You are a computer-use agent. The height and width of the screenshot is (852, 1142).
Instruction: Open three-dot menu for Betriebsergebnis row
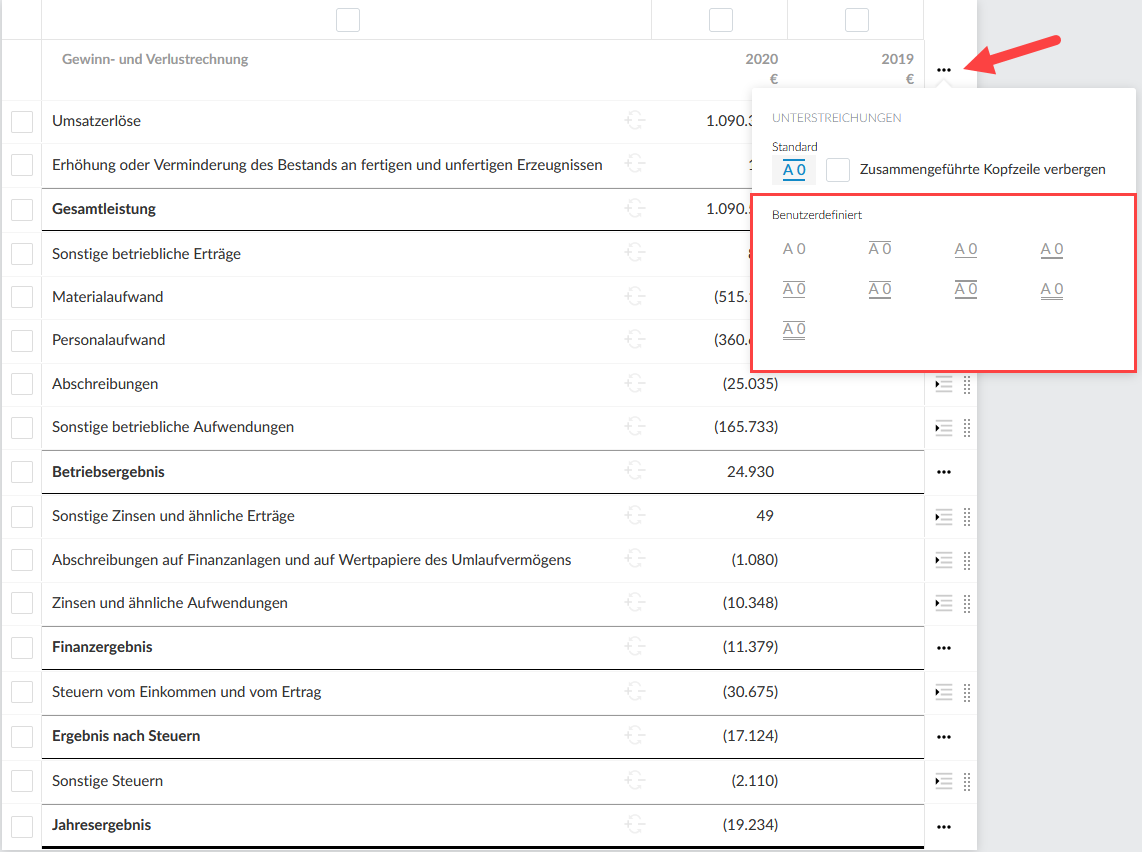pyautogui.click(x=944, y=472)
